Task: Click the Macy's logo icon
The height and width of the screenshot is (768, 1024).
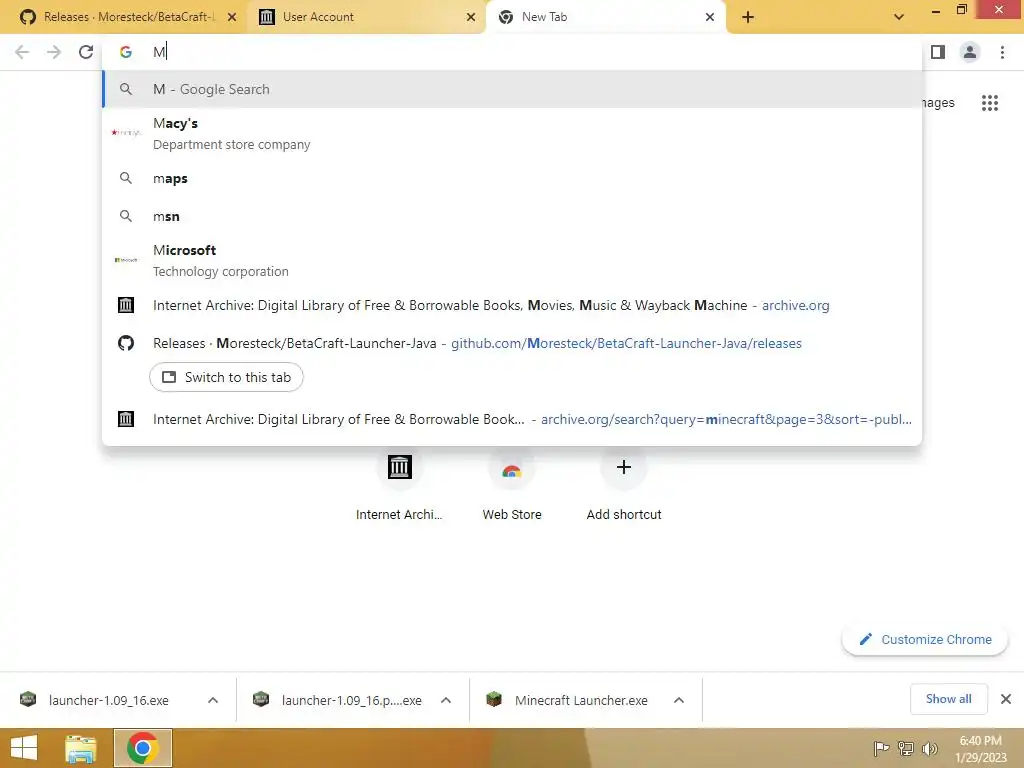Action: pos(126,133)
